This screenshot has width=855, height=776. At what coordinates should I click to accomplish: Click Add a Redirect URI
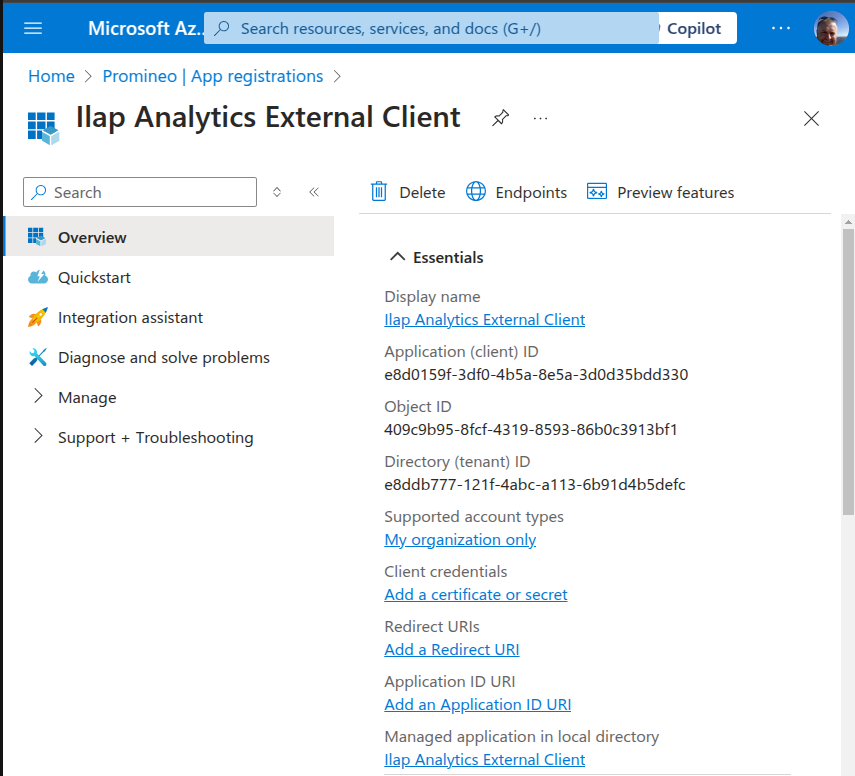[x=451, y=650]
